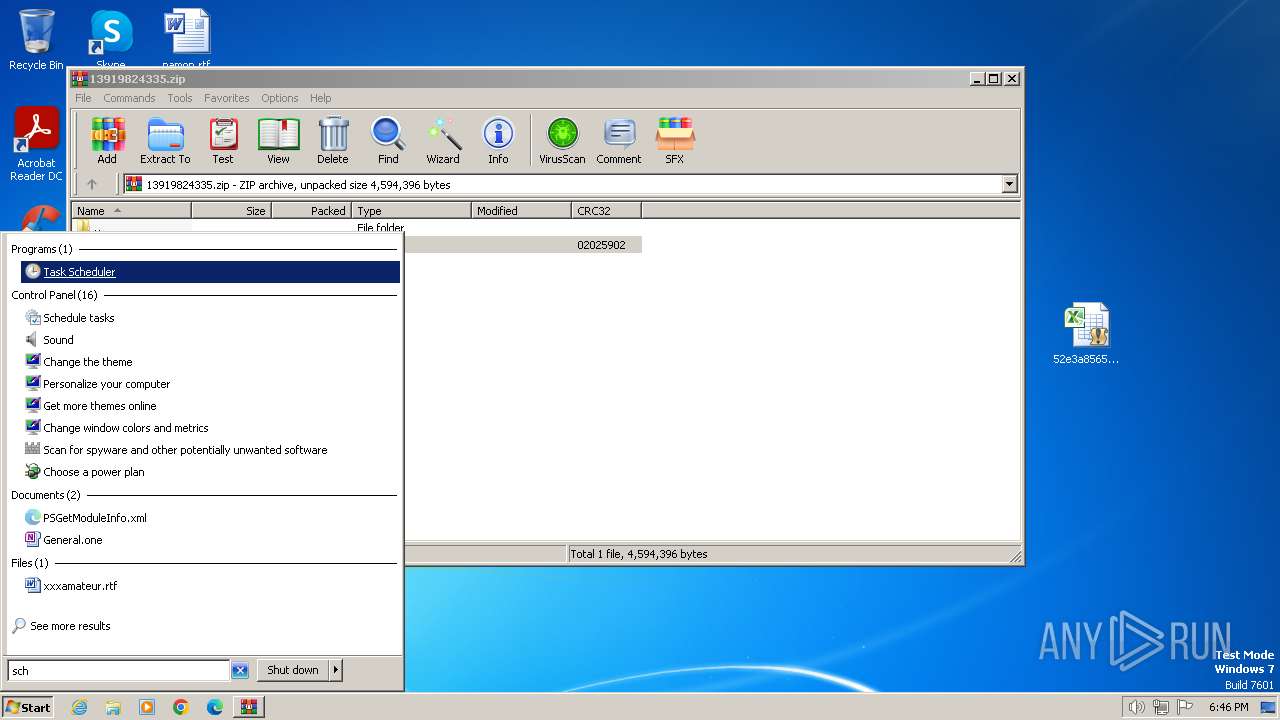1280x720 pixels.
Task: Click See more results
Action: tap(61, 626)
